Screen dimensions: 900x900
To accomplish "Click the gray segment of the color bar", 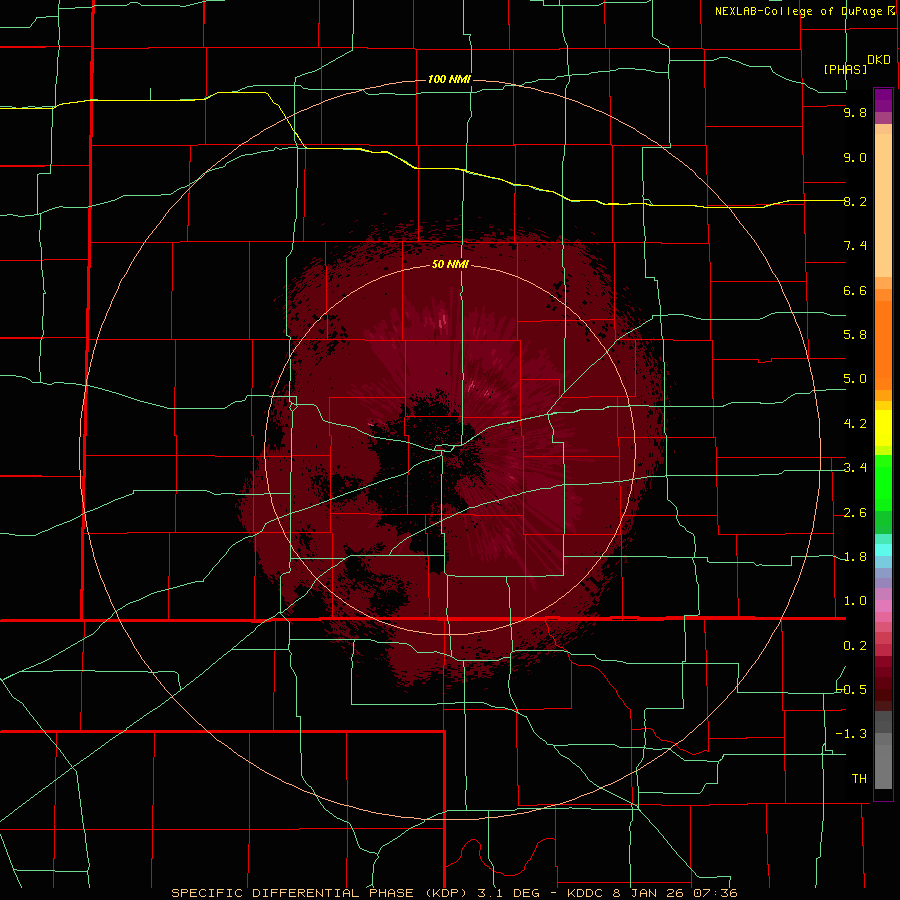I will point(883,751).
